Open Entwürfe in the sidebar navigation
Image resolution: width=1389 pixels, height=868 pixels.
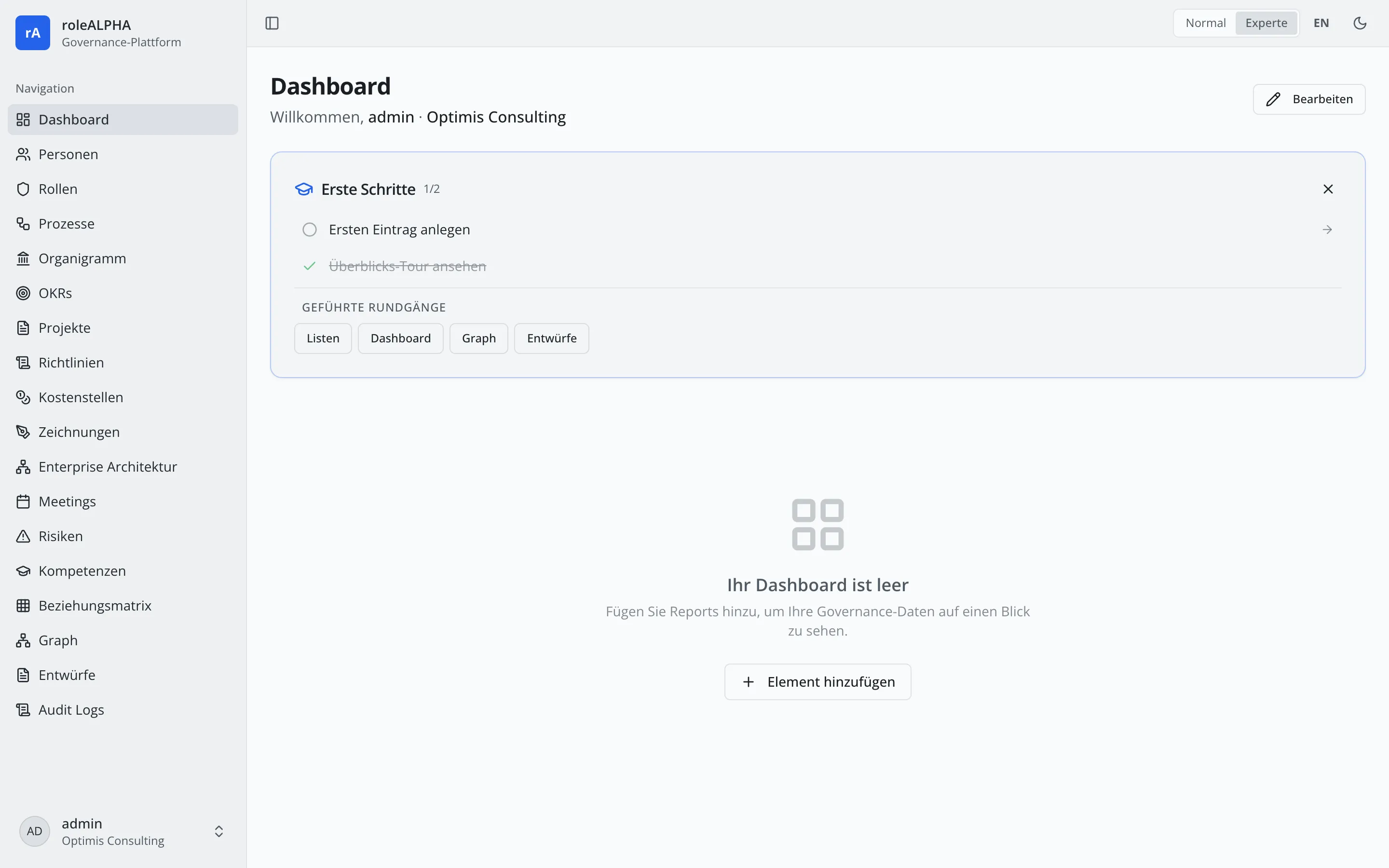tap(123, 675)
